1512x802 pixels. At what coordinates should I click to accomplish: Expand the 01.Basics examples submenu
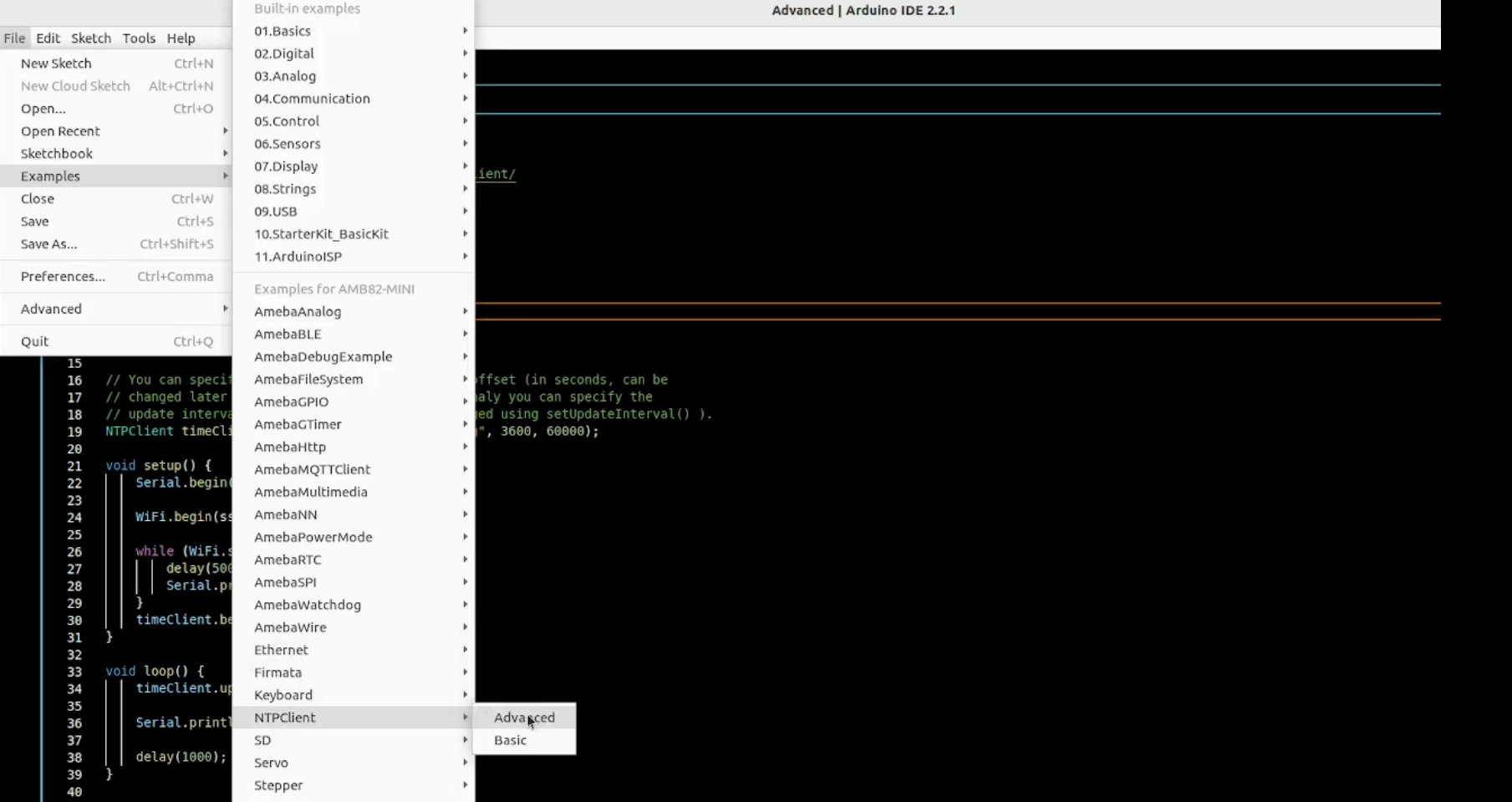click(x=283, y=31)
